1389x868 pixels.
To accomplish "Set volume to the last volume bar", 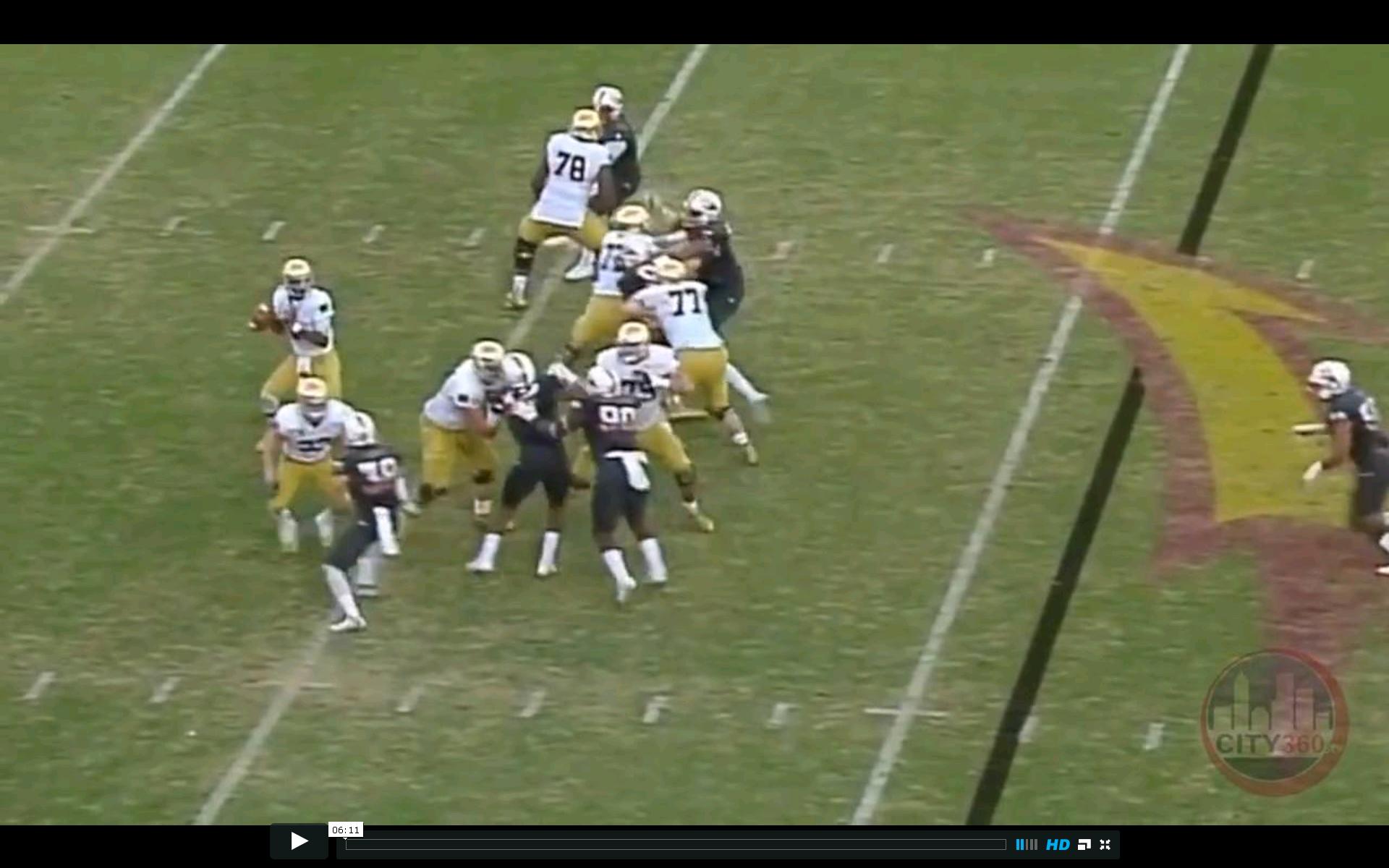I will tap(1036, 844).
